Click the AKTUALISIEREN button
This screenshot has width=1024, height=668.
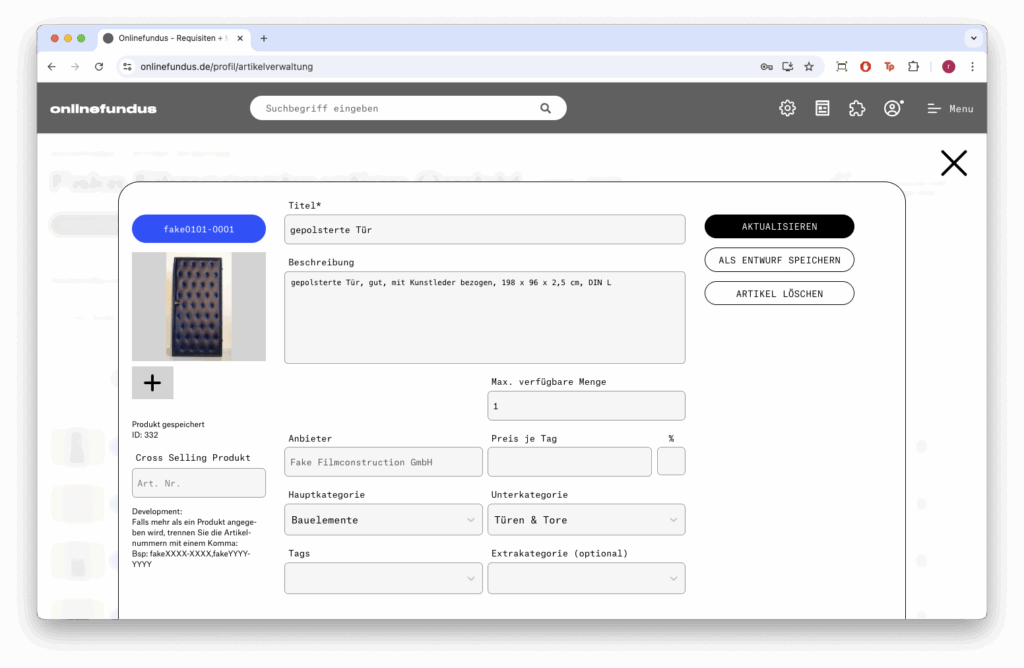pyautogui.click(x=779, y=227)
